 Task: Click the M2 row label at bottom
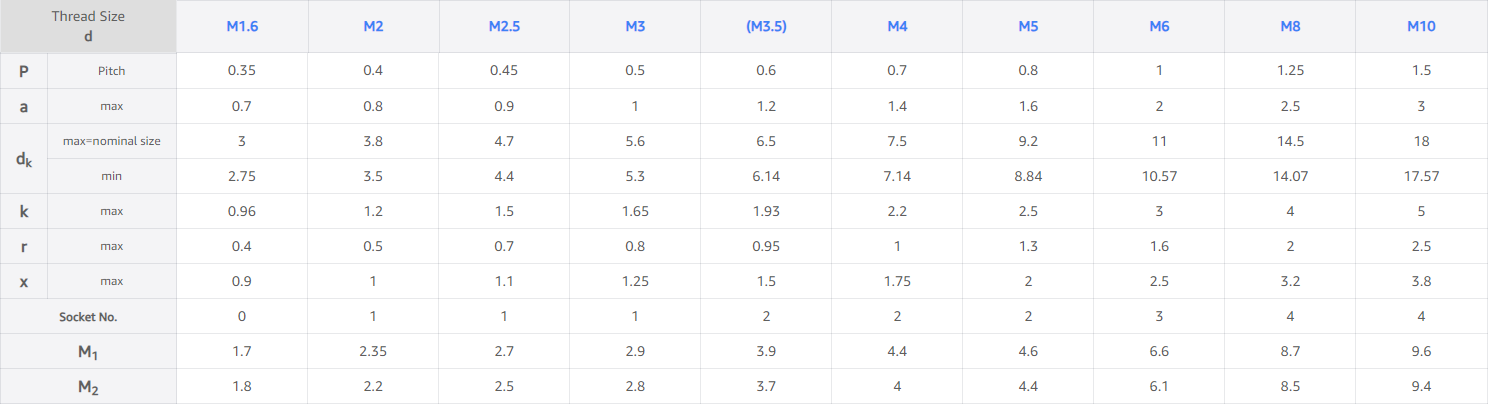pos(88,386)
